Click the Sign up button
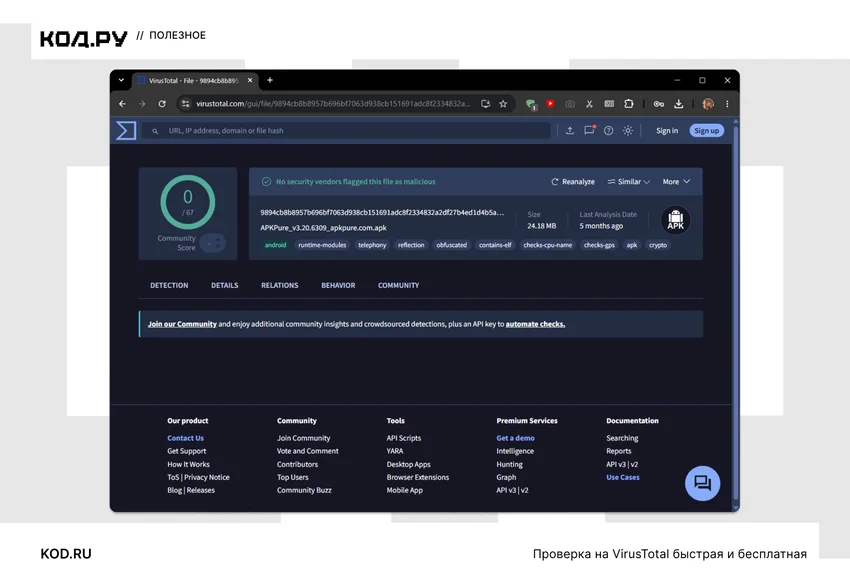 (x=706, y=131)
